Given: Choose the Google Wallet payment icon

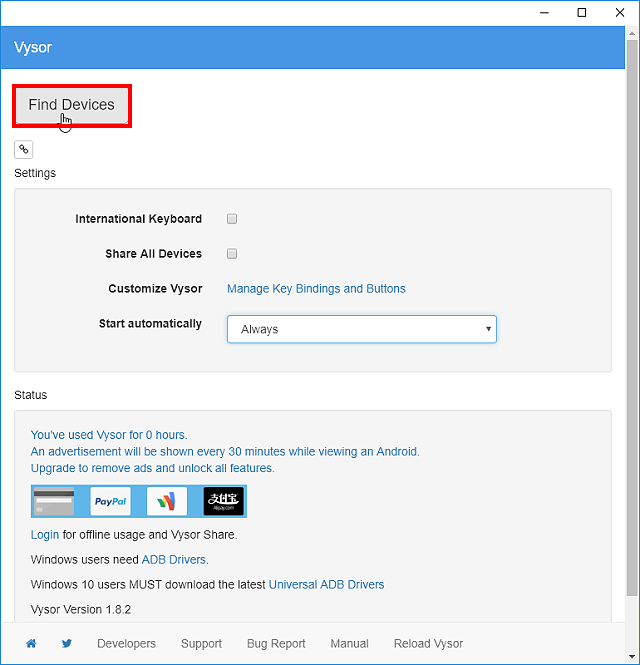Looking at the screenshot, I should [x=167, y=501].
